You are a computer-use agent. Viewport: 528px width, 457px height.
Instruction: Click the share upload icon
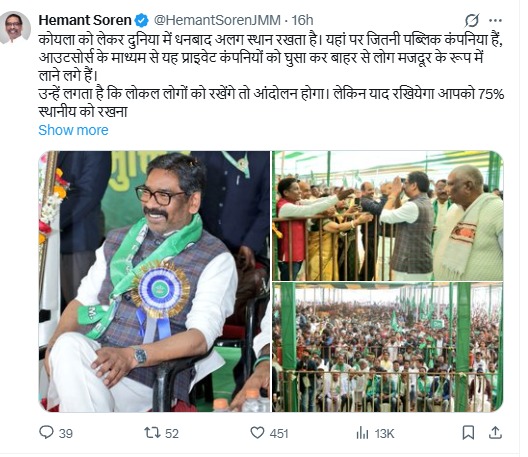click(495, 432)
